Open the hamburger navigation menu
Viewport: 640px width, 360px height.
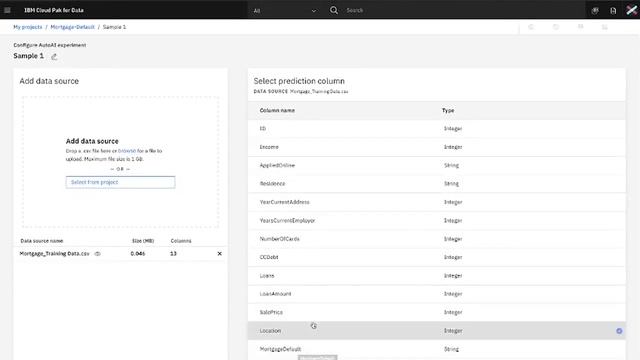7,10
